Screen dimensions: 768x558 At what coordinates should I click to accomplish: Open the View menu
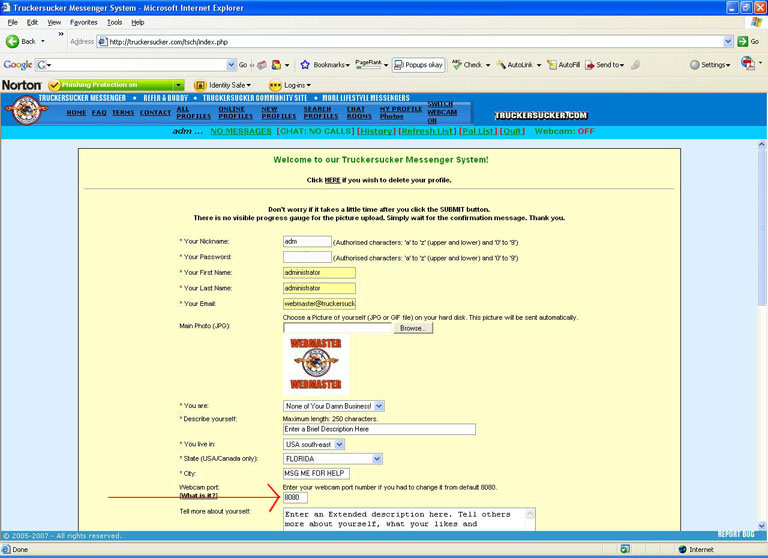click(x=54, y=23)
